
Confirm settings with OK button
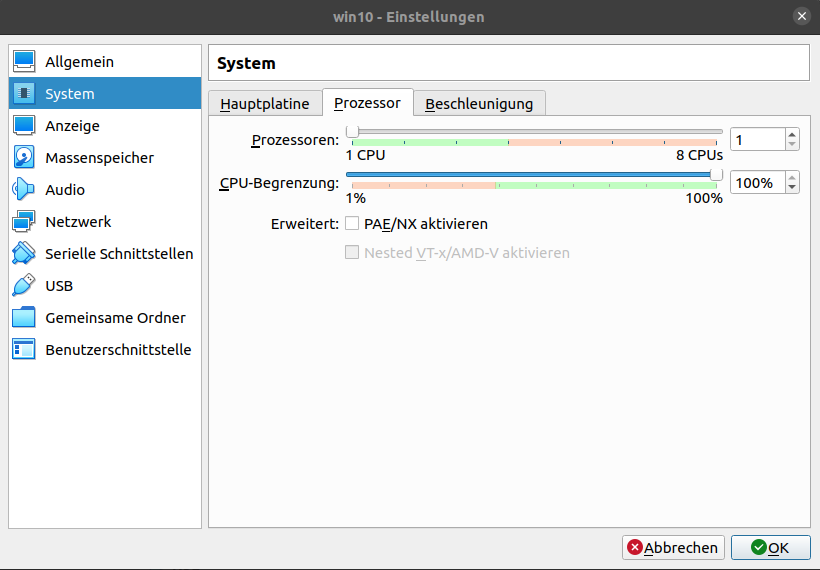click(x=770, y=548)
